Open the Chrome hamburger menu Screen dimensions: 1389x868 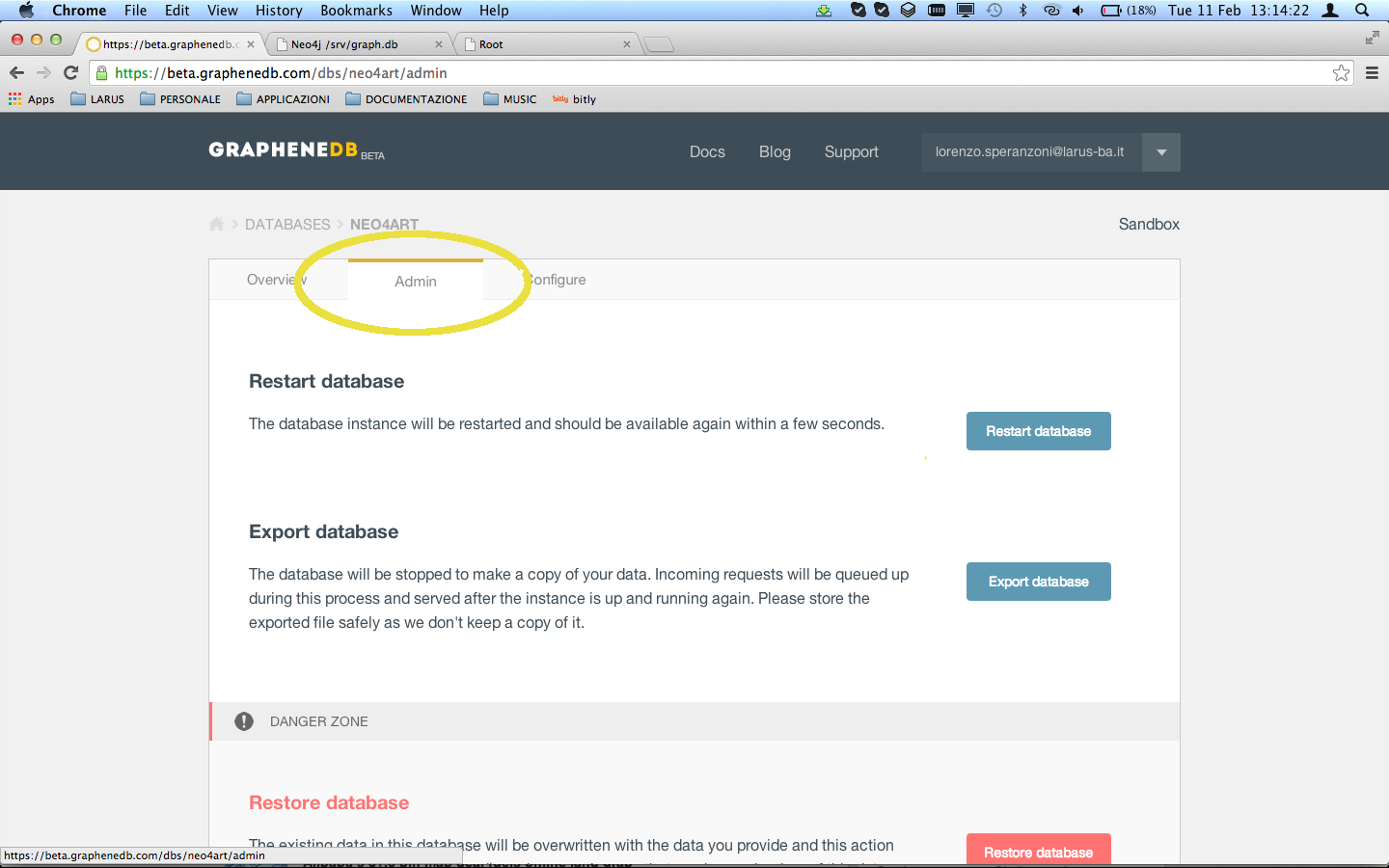point(1372,72)
